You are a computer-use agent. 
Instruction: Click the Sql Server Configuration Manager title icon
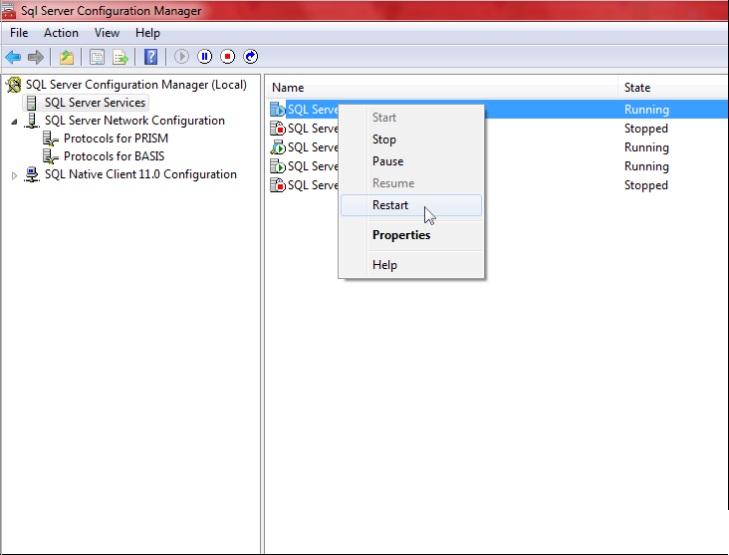click(x=8, y=10)
